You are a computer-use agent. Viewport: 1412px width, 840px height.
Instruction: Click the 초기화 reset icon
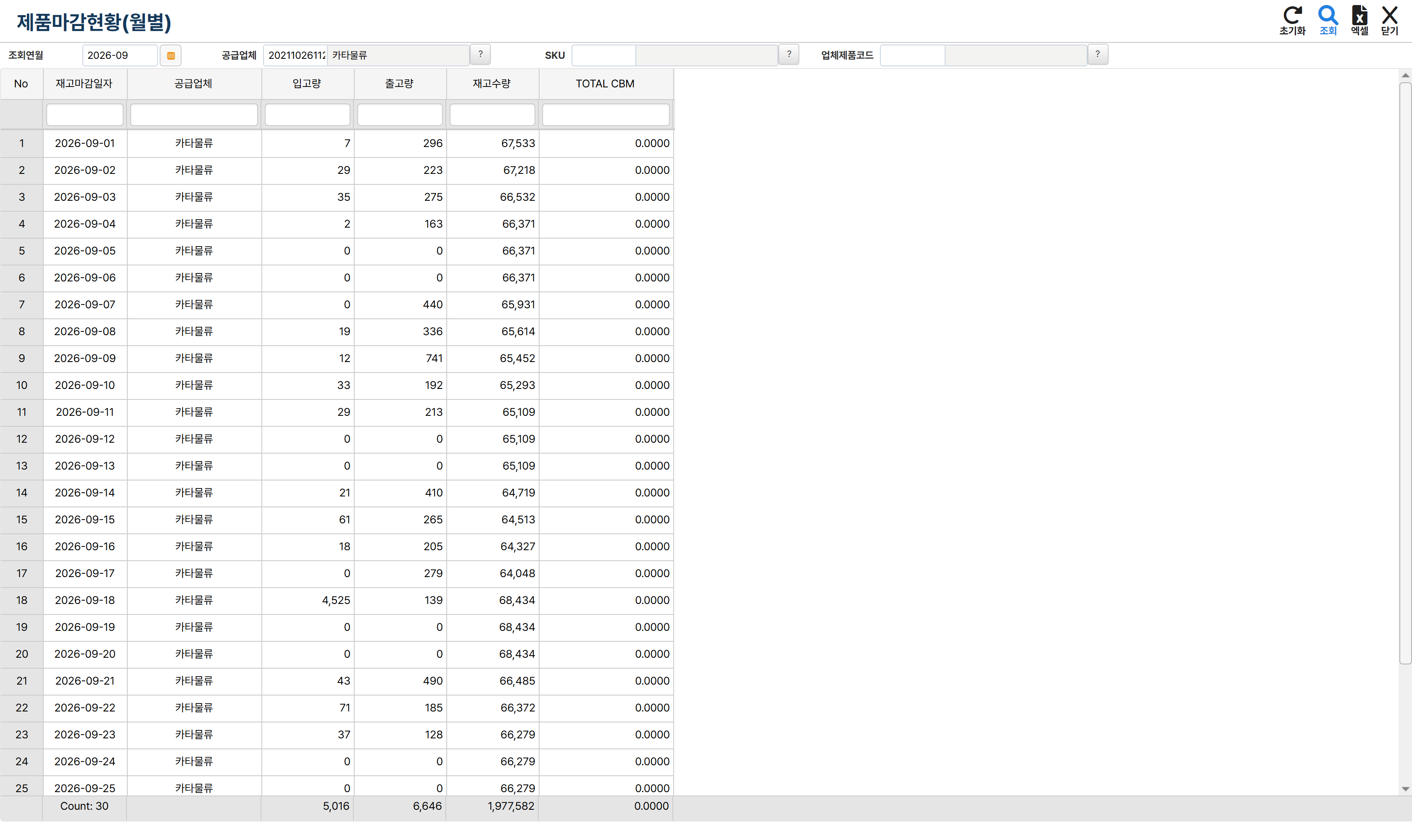(1292, 21)
